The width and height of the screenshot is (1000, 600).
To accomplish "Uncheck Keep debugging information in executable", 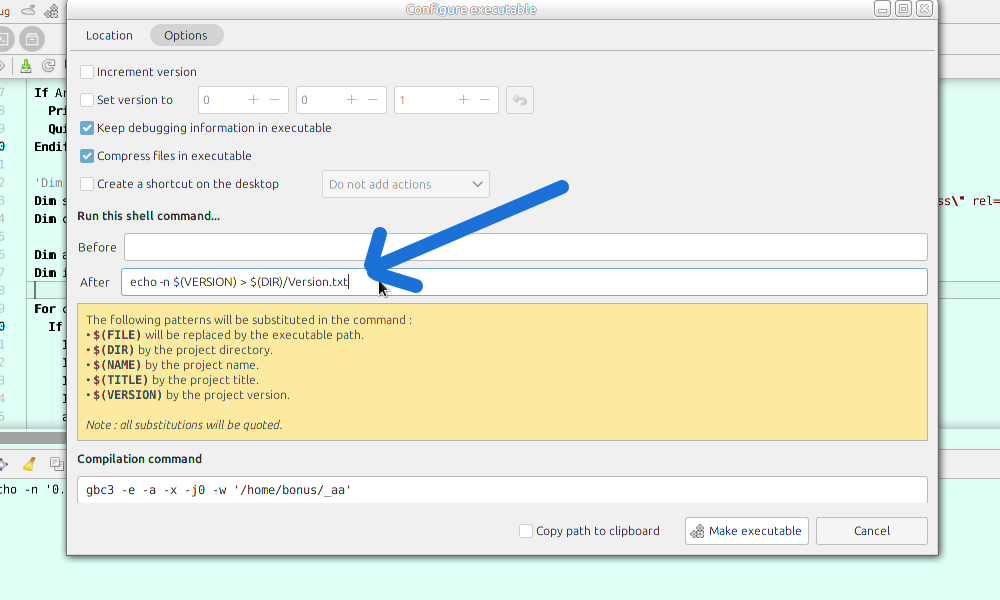I will (87, 128).
